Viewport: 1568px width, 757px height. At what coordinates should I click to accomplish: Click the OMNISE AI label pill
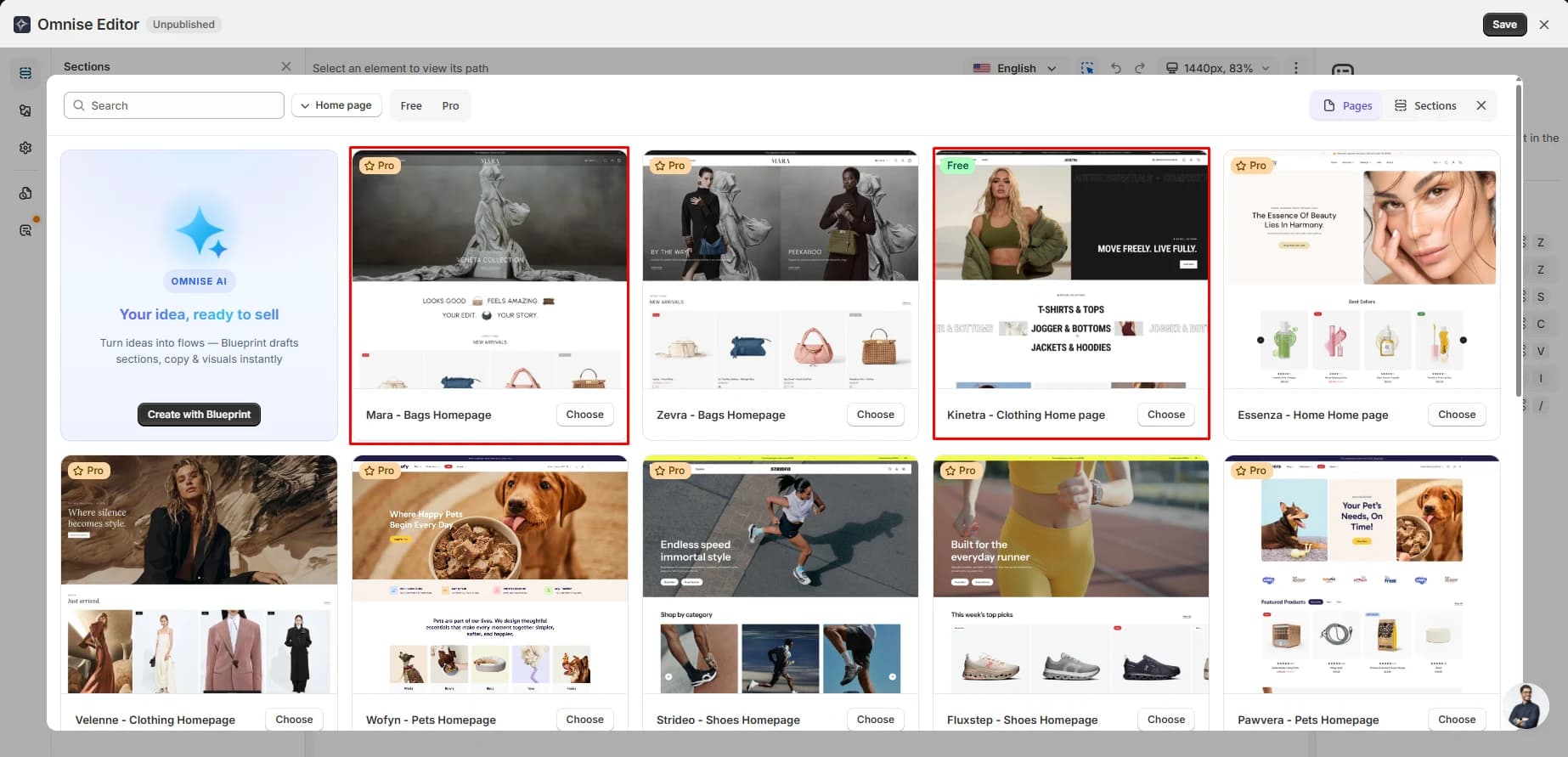(199, 281)
